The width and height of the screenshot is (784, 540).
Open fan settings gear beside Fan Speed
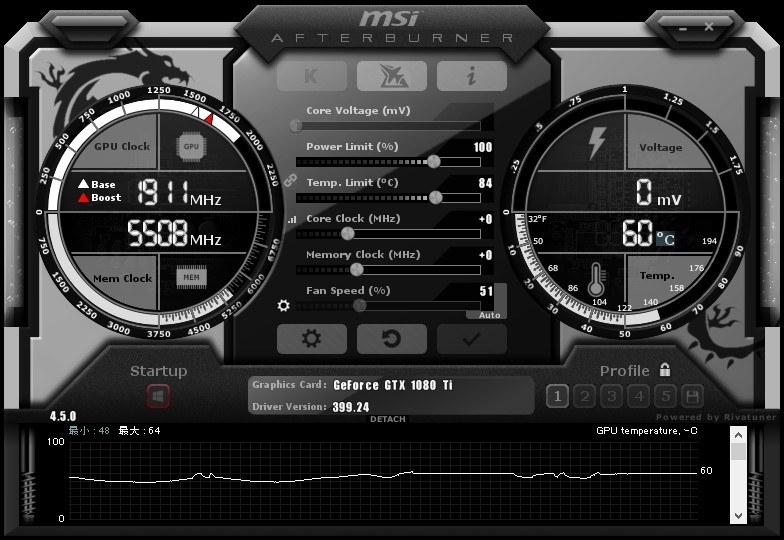[284, 305]
